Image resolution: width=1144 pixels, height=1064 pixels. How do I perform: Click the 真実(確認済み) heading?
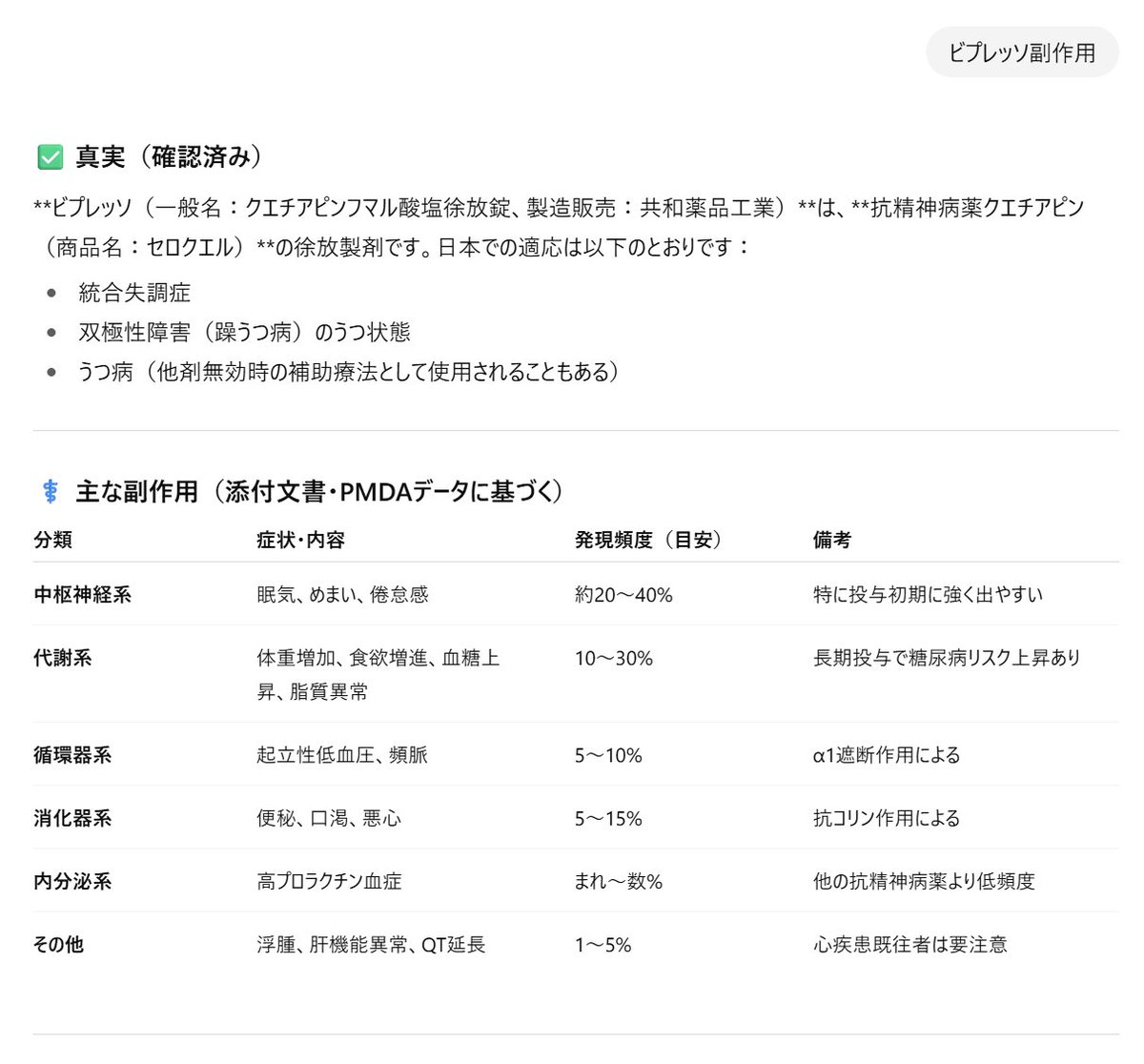pyautogui.click(x=169, y=157)
